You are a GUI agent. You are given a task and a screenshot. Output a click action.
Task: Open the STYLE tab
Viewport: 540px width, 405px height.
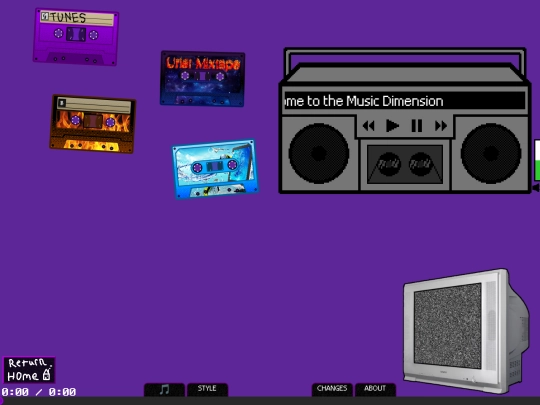[x=207, y=390]
